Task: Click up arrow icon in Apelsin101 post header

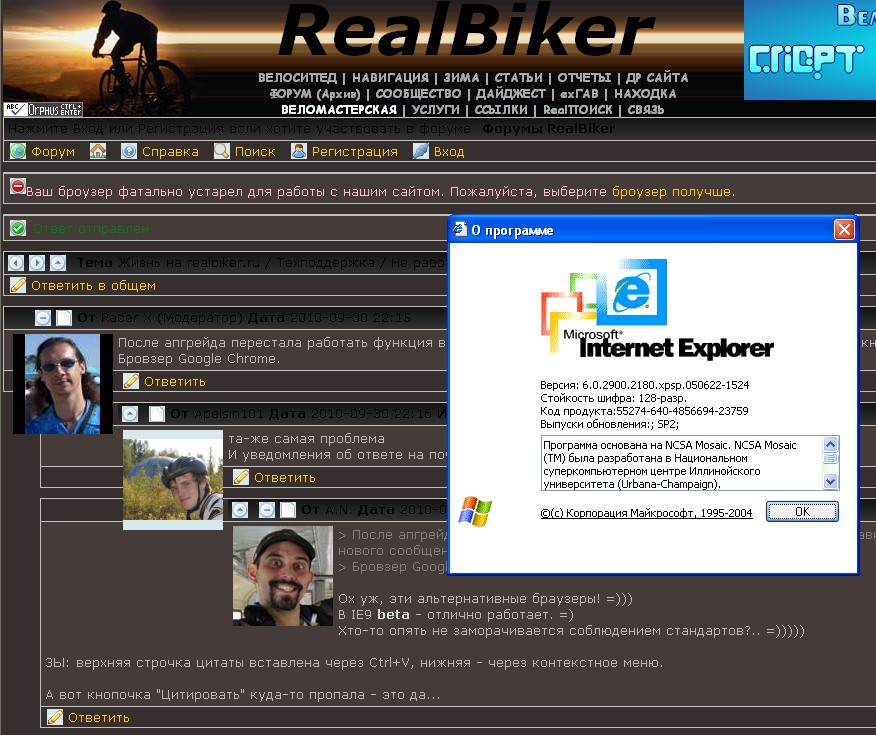Action: pyautogui.click(x=131, y=414)
